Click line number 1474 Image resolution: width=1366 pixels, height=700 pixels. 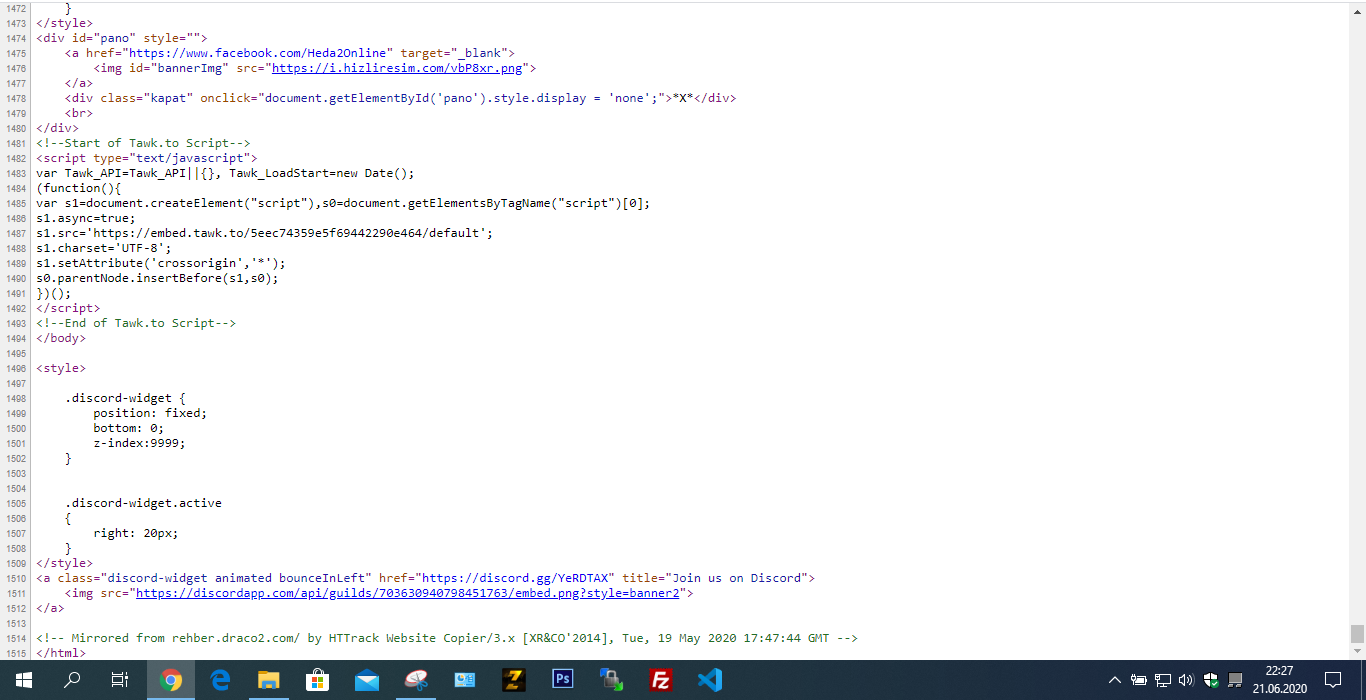click(x=16, y=38)
